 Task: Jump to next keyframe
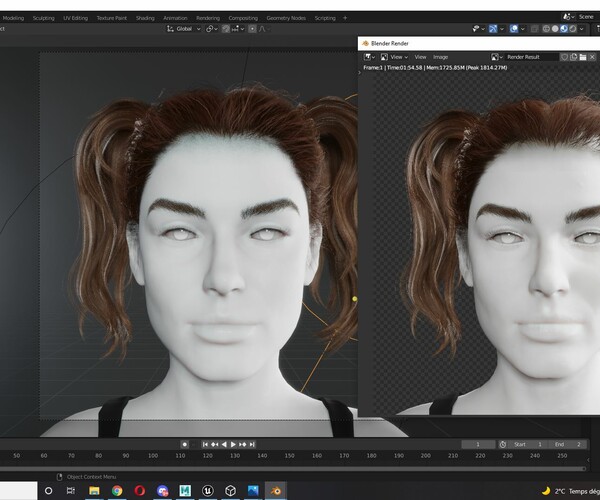(x=243, y=444)
